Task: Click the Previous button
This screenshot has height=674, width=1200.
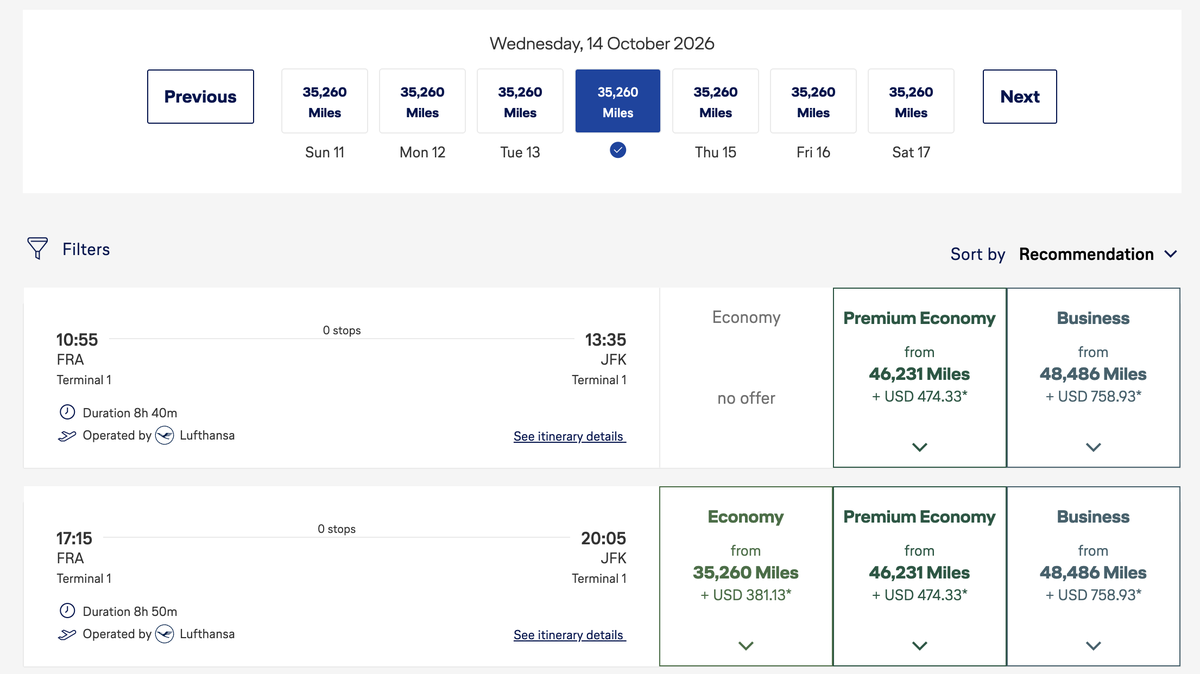Action: point(200,96)
